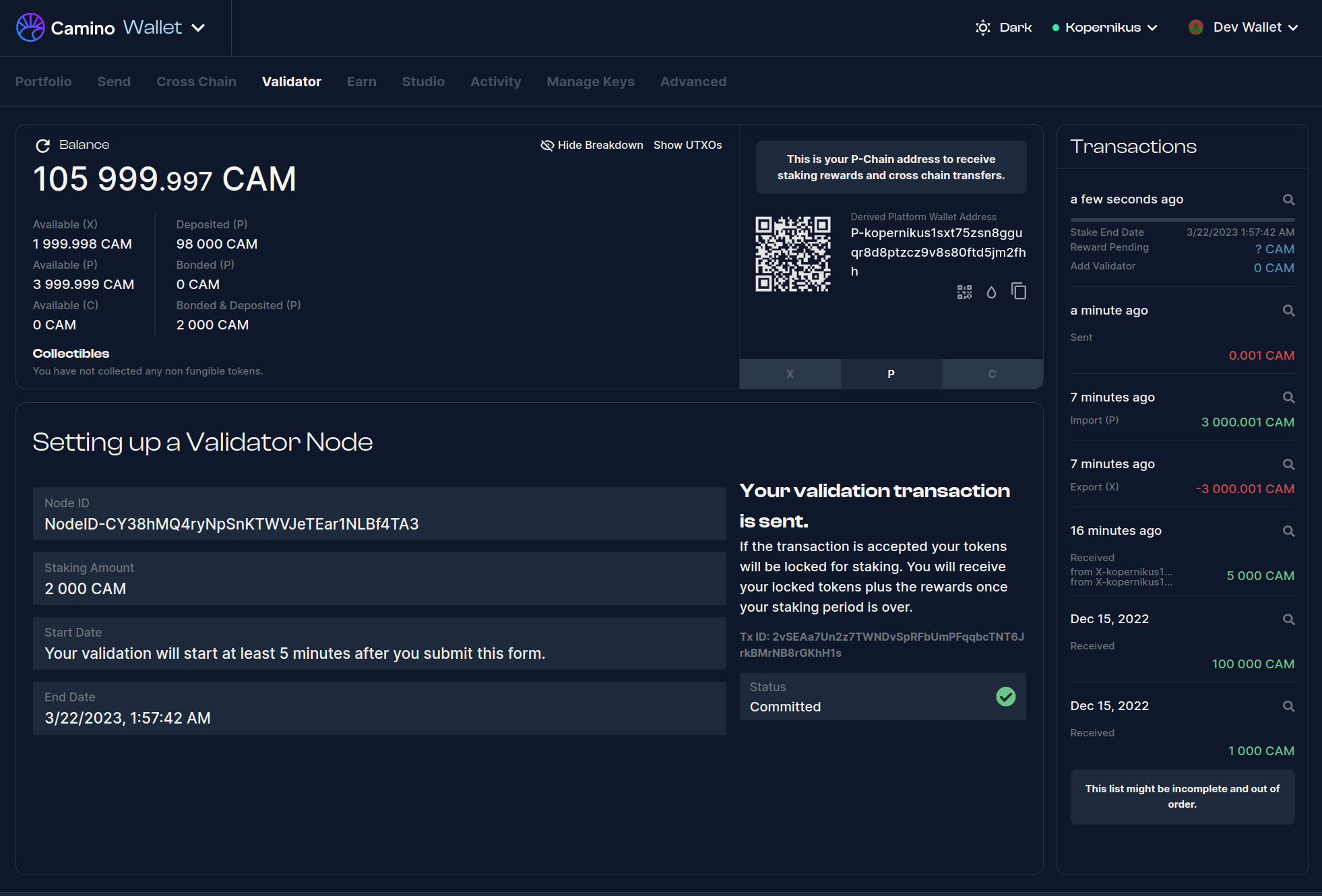Open the address QR code icon
The width and height of the screenshot is (1322, 896).
[x=964, y=292]
